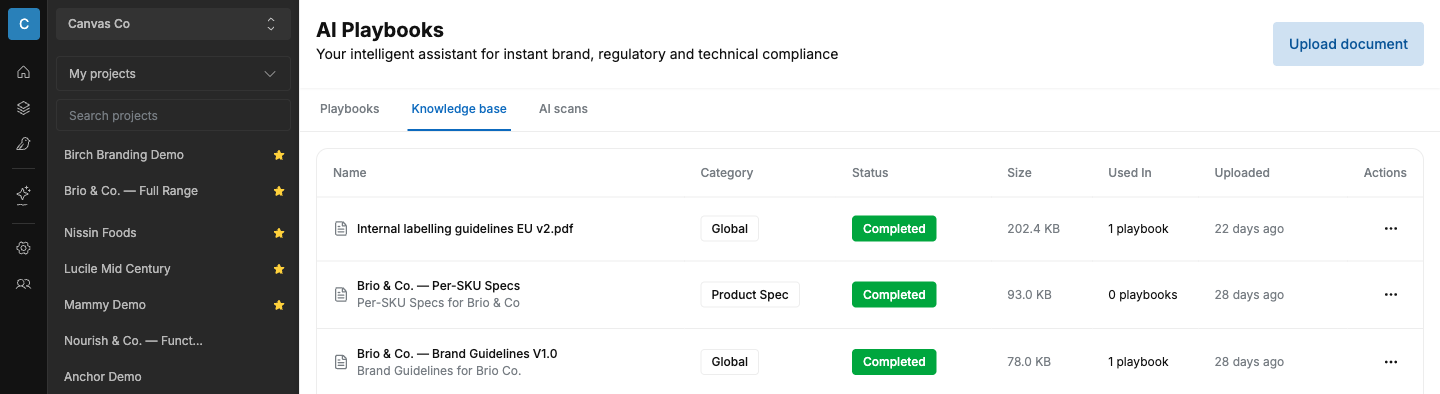
Task: Focus the Search projects field
Action: point(173,116)
